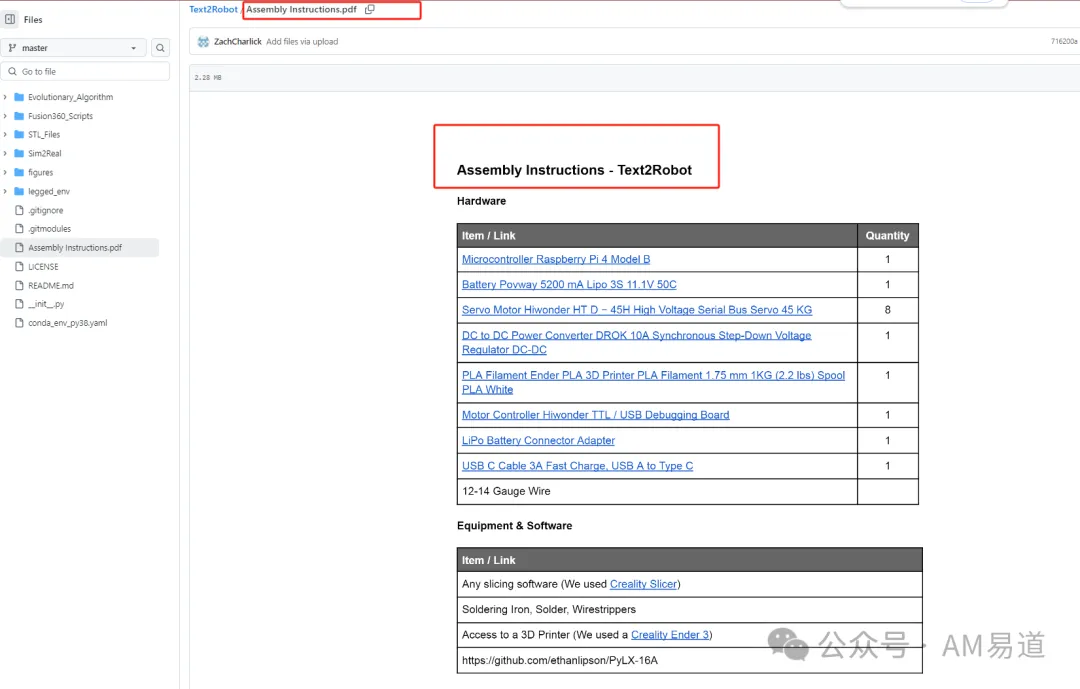Click the Fusion360_Scripts folder icon
This screenshot has height=689, width=1080.
pos(19,116)
